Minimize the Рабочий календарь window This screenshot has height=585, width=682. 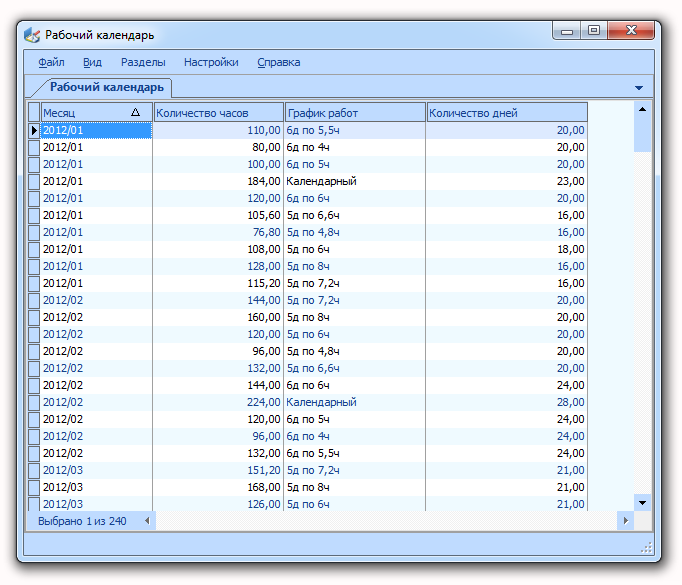[x=567, y=31]
